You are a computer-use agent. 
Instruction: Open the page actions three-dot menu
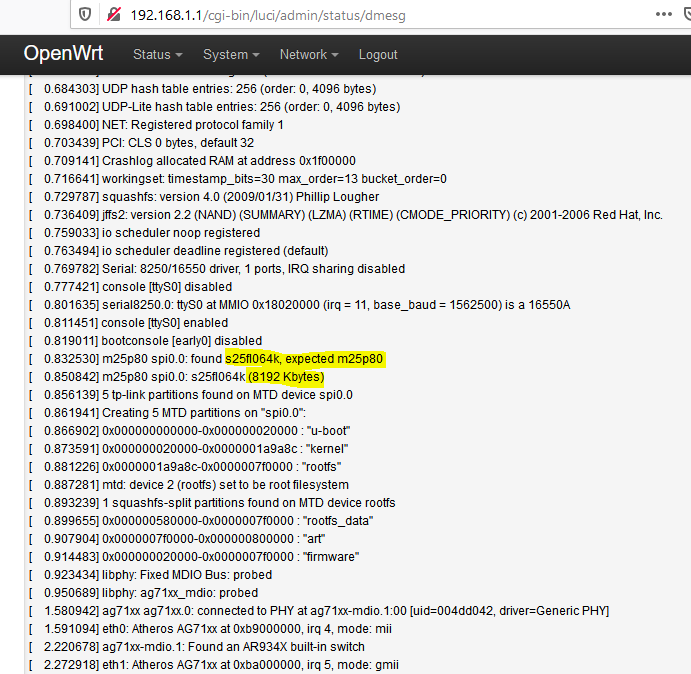point(663,15)
